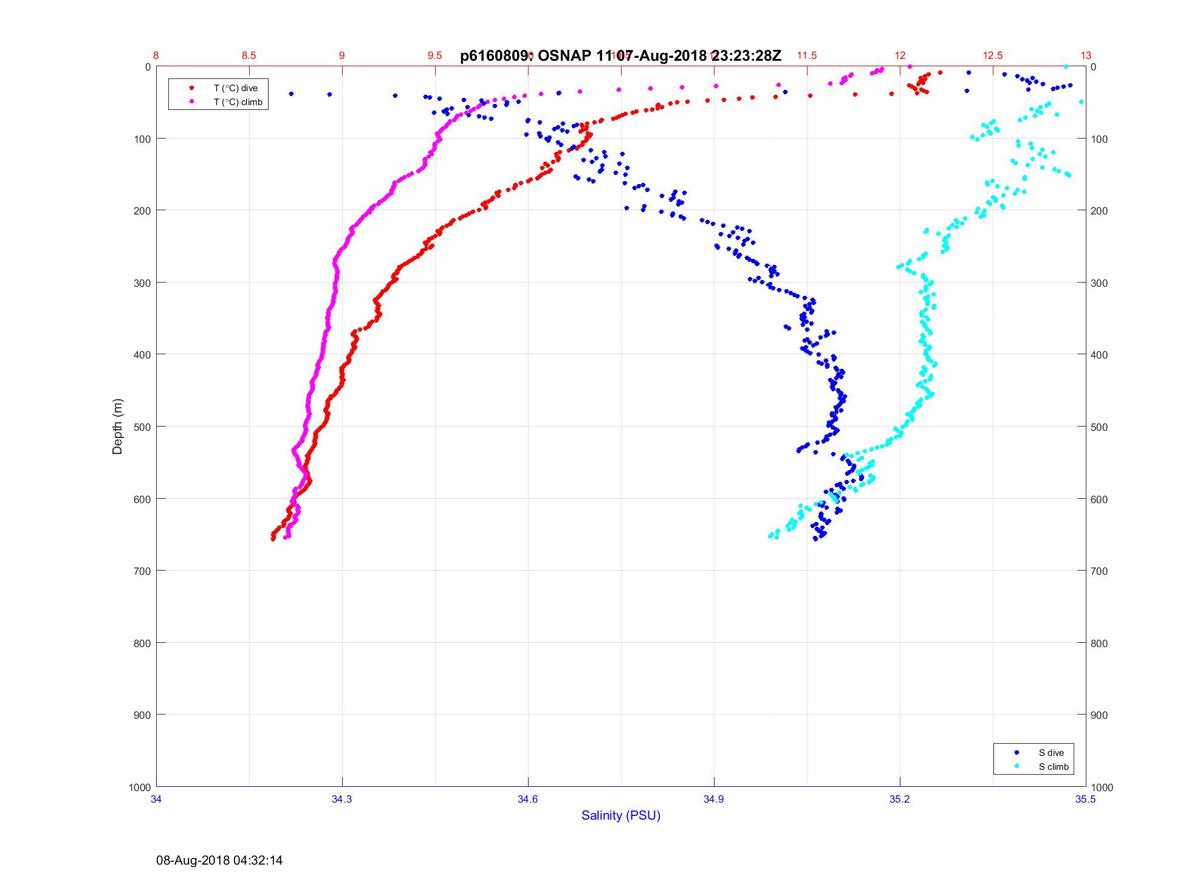Click the 200 tick on left depth axis
Screen dimensions: 1200x885
click(141, 211)
